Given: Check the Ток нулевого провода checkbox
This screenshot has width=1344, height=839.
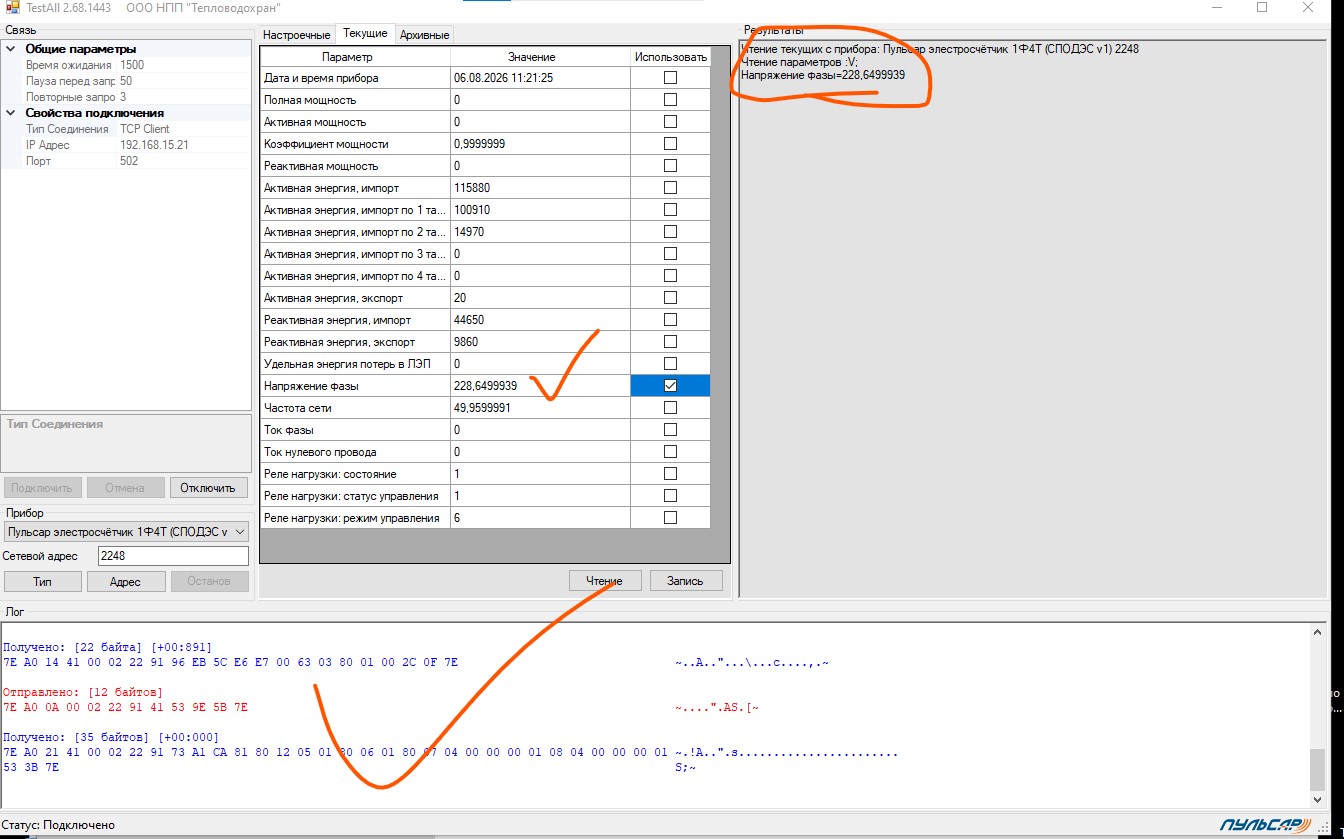Looking at the screenshot, I should click(x=670, y=452).
